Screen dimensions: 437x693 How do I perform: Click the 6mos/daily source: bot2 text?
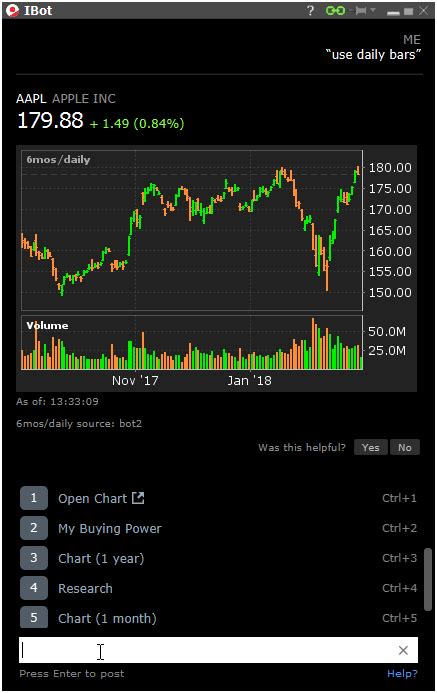pos(79,423)
